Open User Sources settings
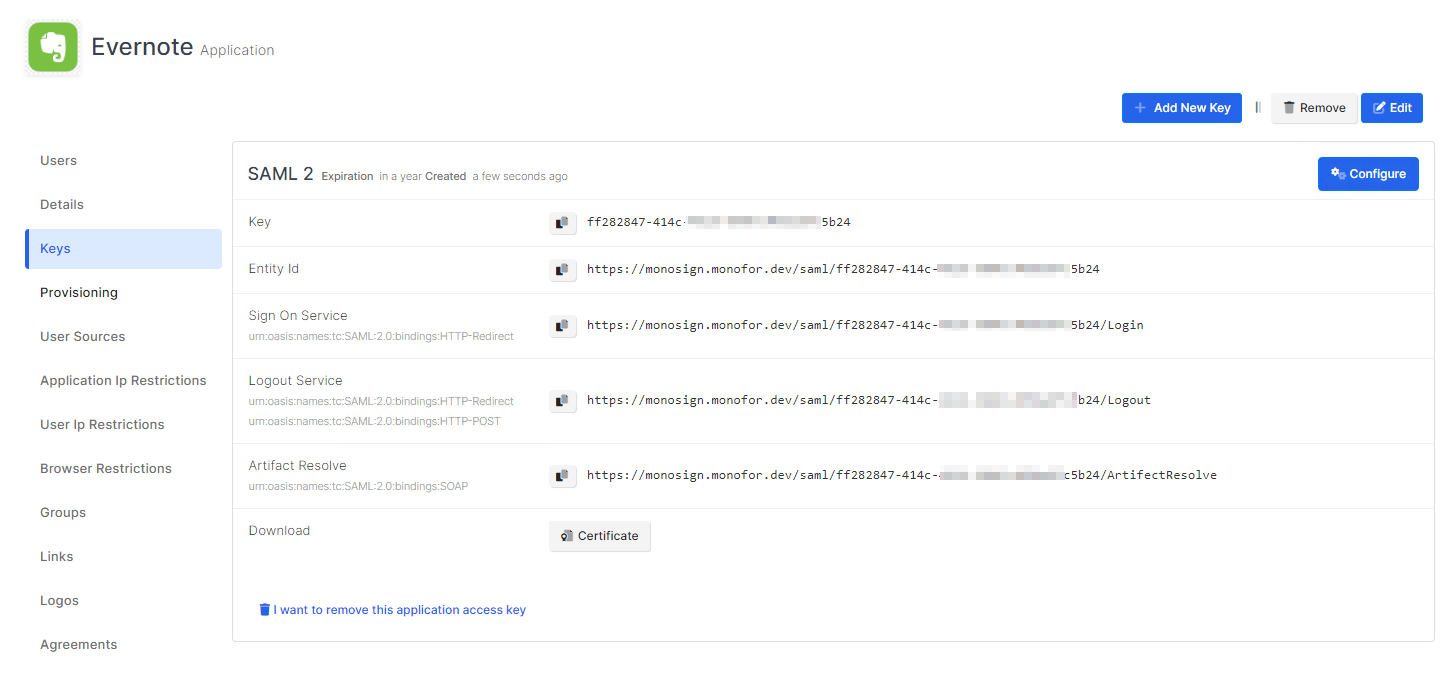 [x=83, y=337]
